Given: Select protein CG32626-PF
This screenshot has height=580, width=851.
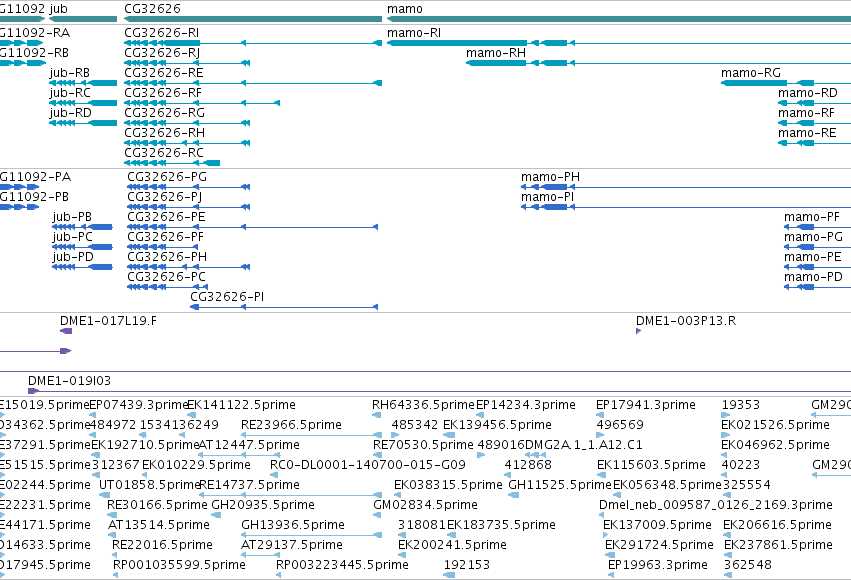Looking at the screenshot, I should 166,237.
